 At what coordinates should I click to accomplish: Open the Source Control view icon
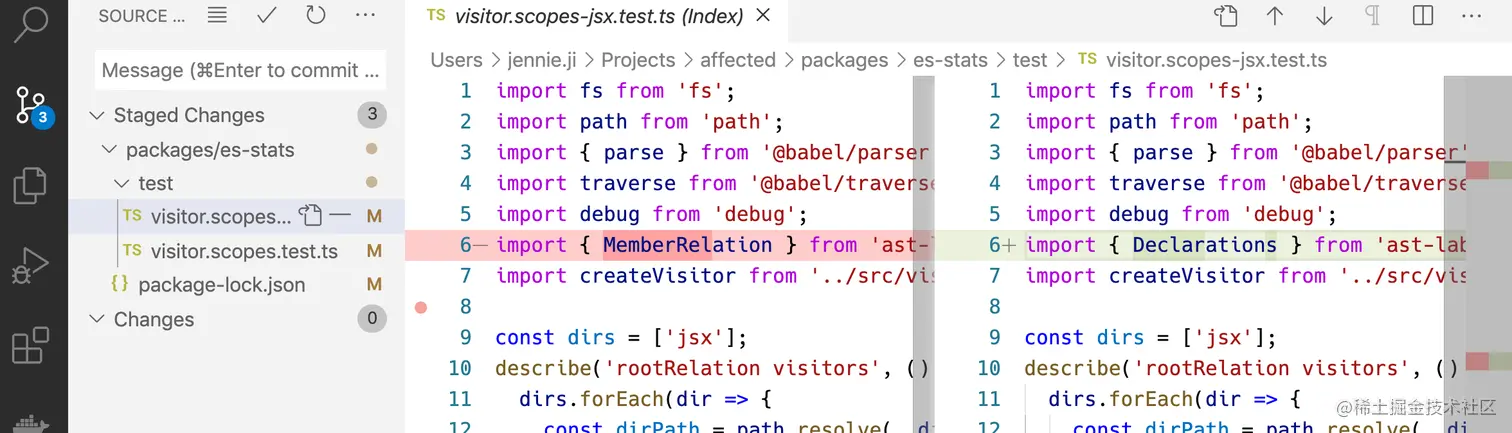click(x=31, y=106)
